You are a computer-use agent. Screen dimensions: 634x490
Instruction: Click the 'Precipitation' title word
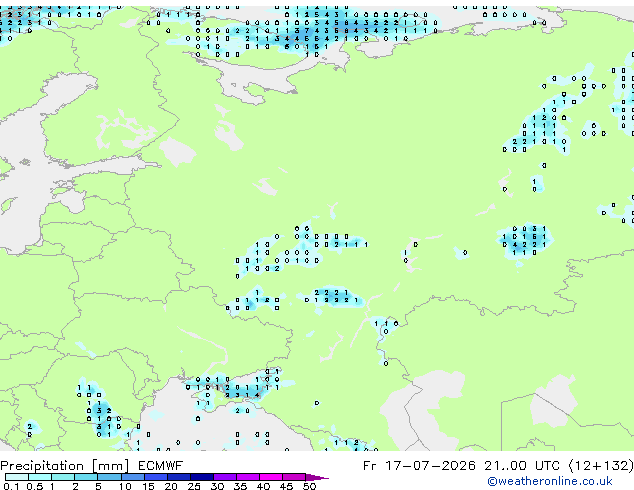point(42,466)
